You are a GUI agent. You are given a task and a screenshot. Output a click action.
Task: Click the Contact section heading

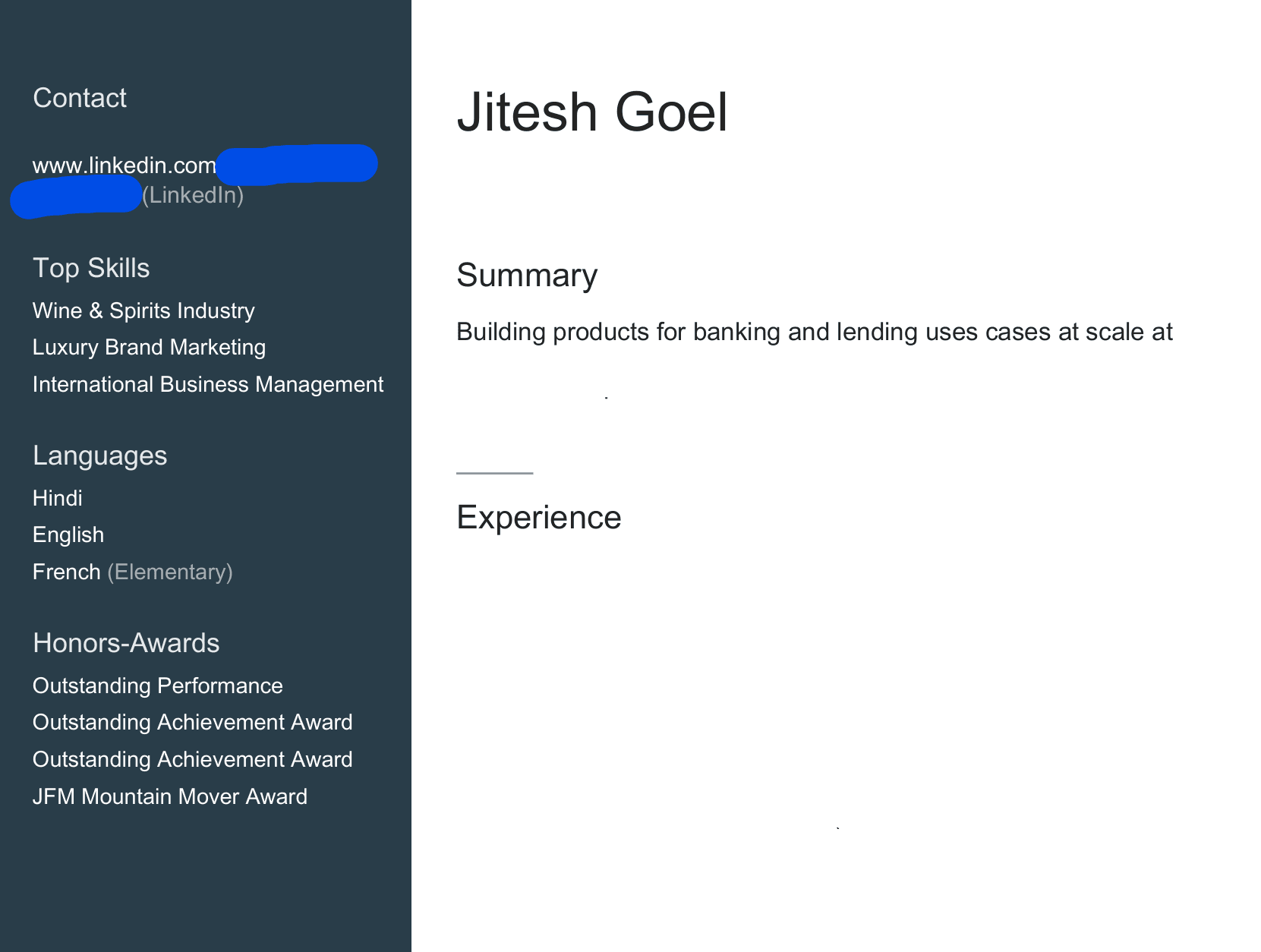[80, 98]
